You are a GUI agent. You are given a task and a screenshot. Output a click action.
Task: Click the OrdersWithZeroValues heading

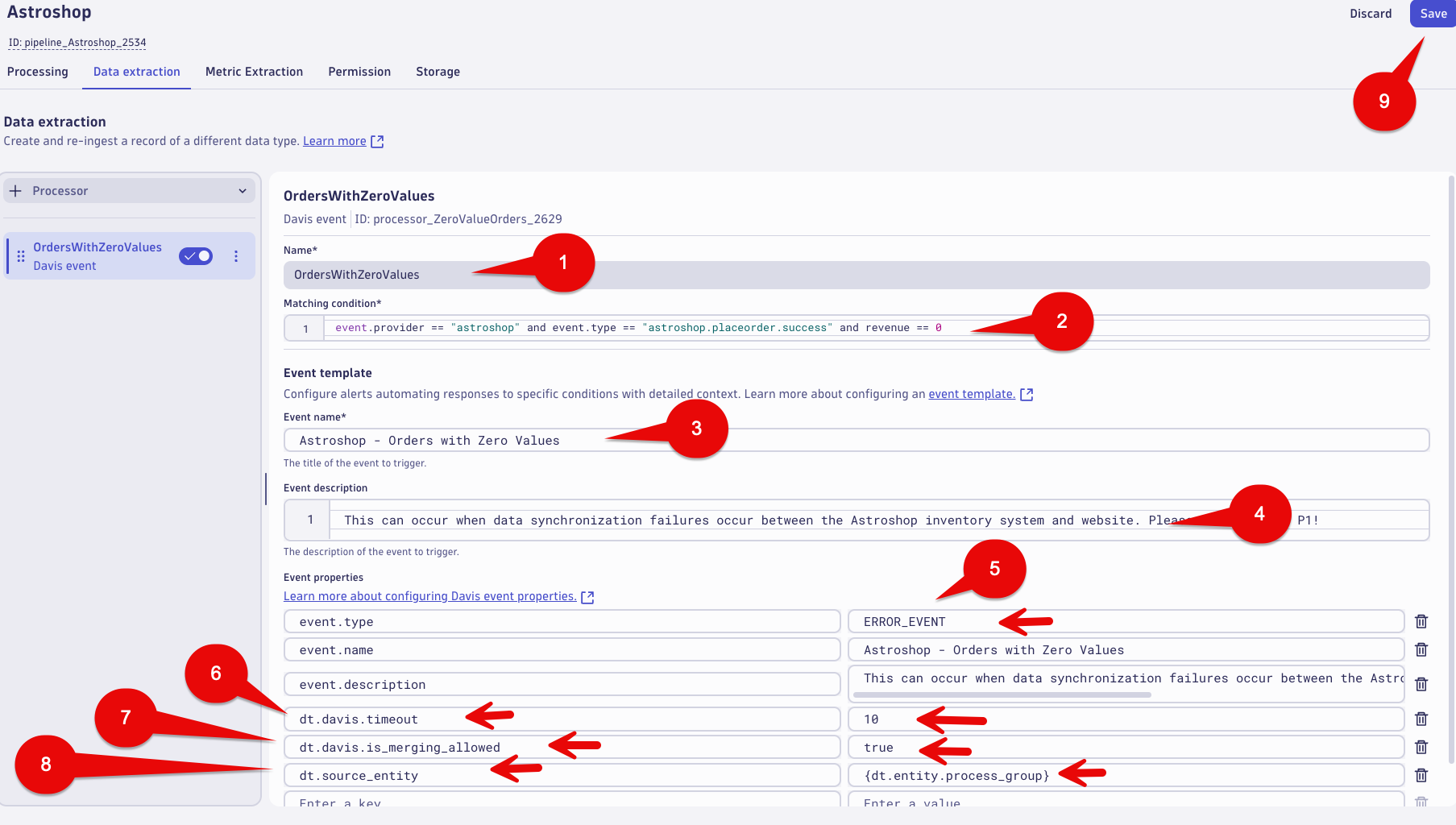tap(359, 196)
